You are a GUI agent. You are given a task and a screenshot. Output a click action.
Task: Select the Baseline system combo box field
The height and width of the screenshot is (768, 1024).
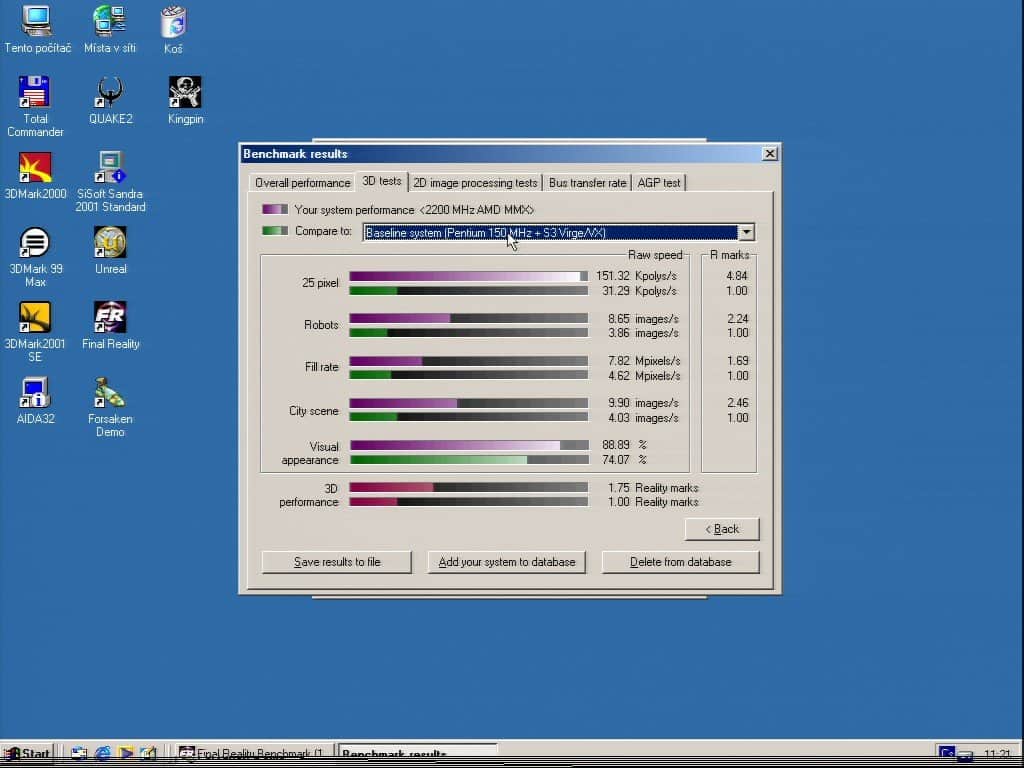(549, 233)
